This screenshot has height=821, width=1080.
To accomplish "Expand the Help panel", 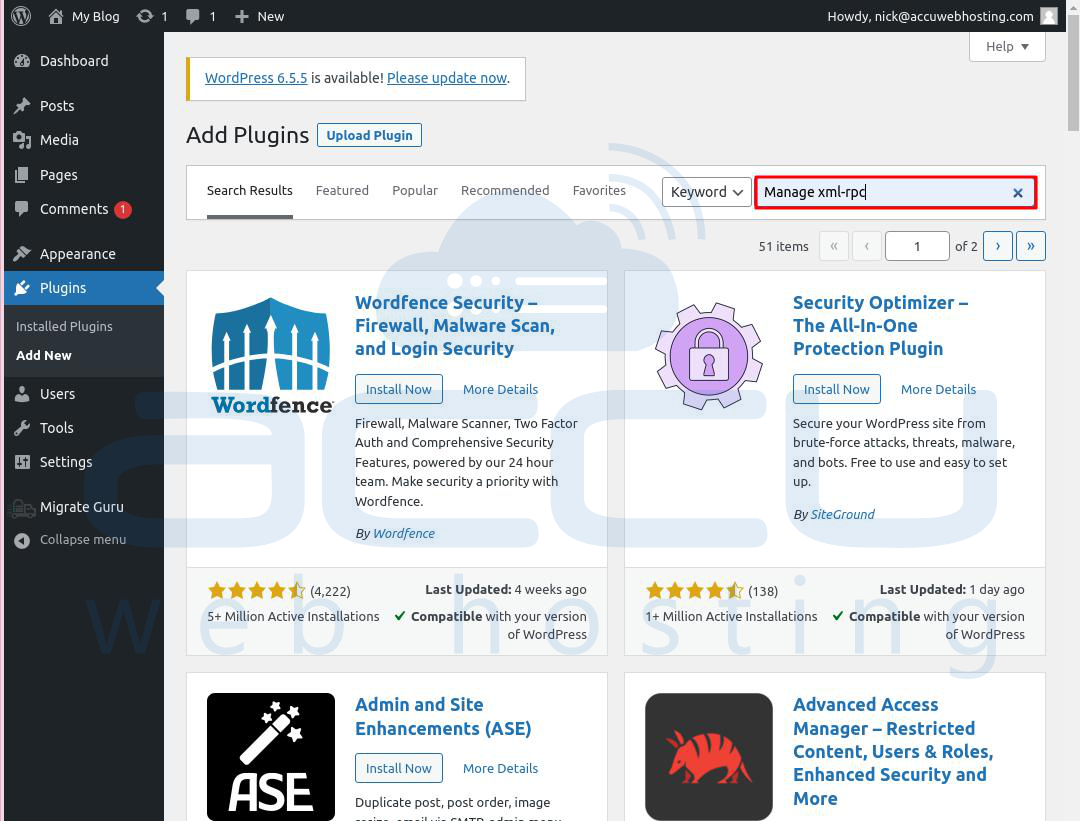I will point(1007,46).
